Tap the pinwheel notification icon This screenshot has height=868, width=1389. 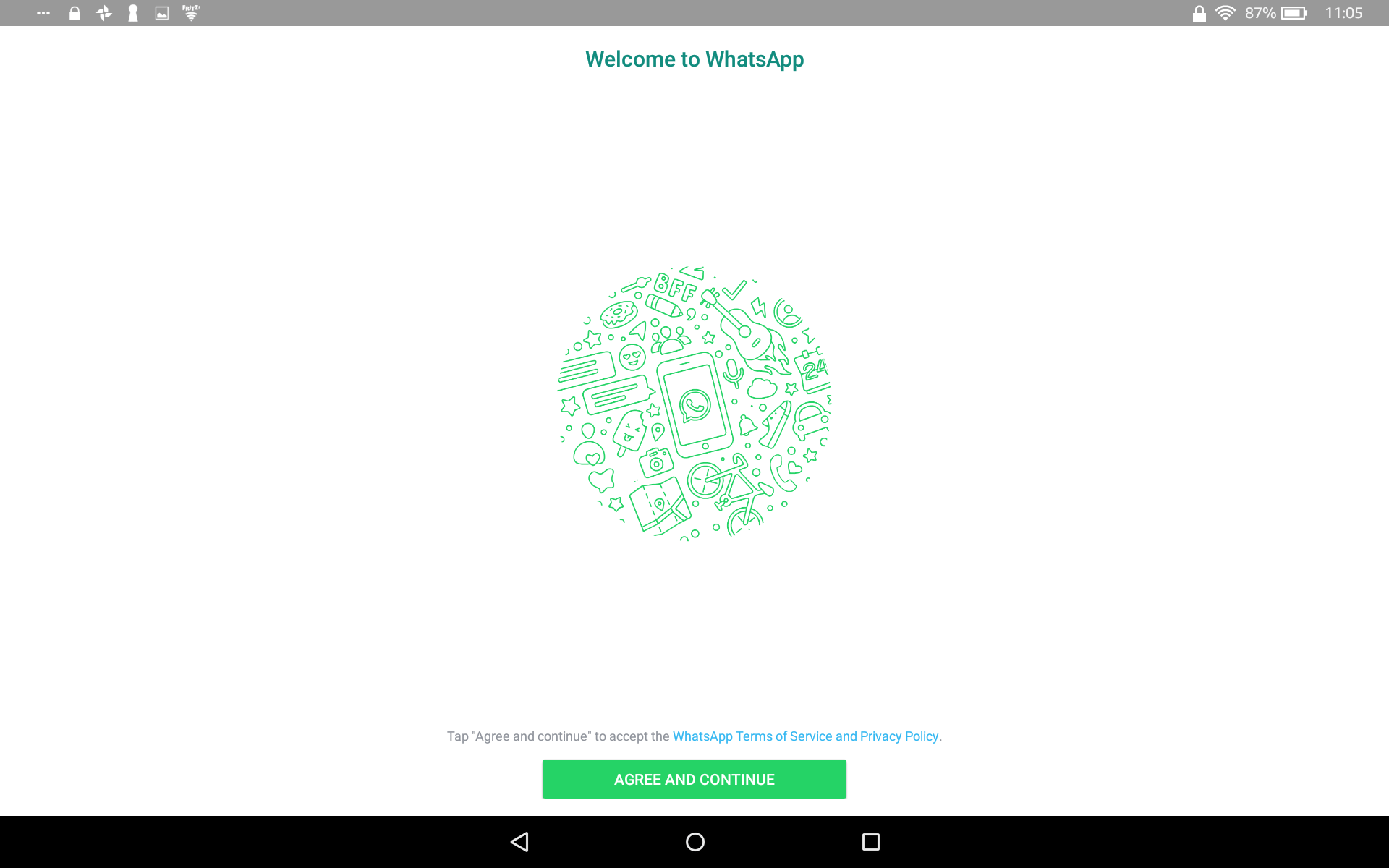coord(104,13)
